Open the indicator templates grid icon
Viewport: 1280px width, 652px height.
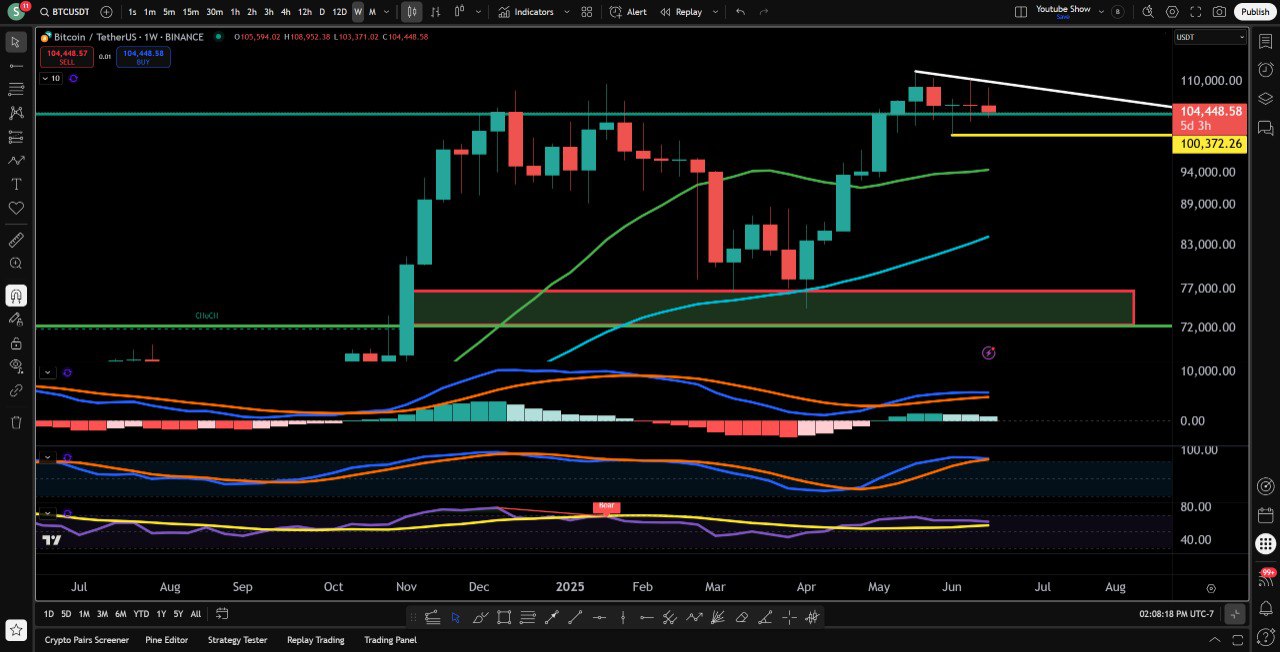click(587, 12)
